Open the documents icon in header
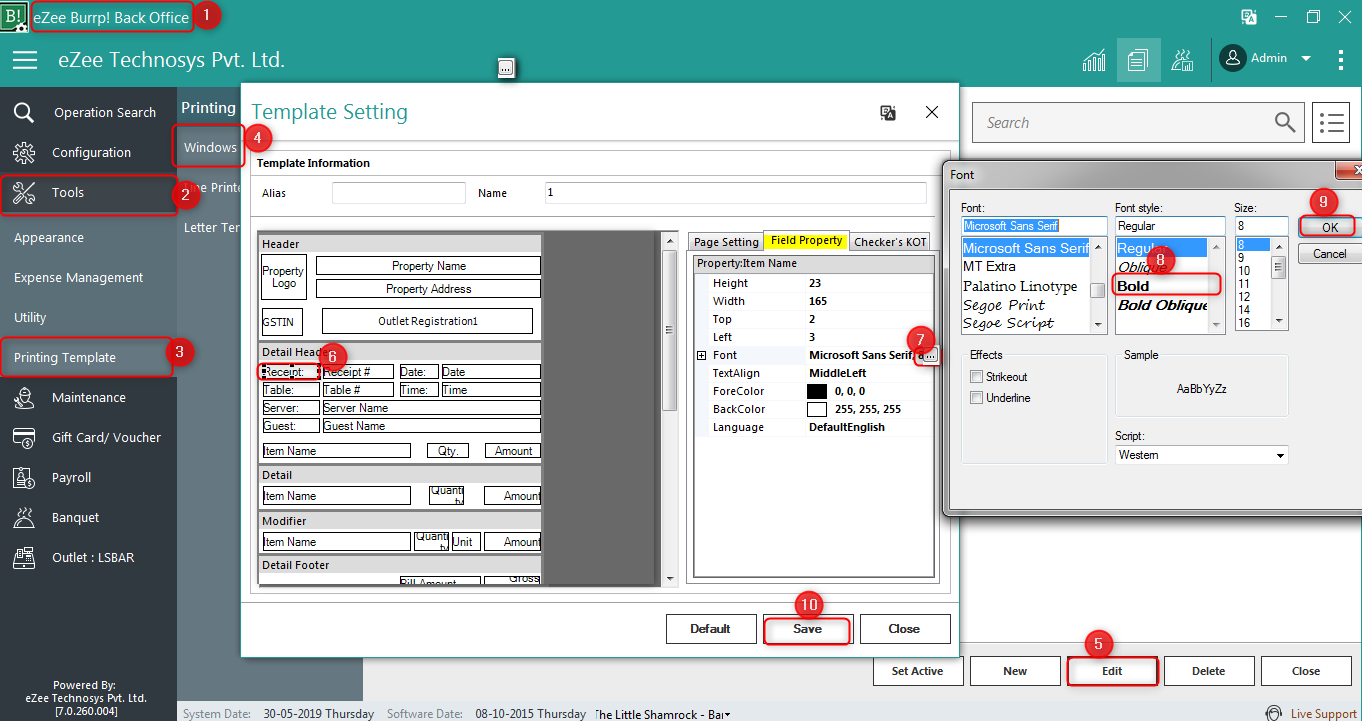1362x721 pixels. pos(1137,60)
